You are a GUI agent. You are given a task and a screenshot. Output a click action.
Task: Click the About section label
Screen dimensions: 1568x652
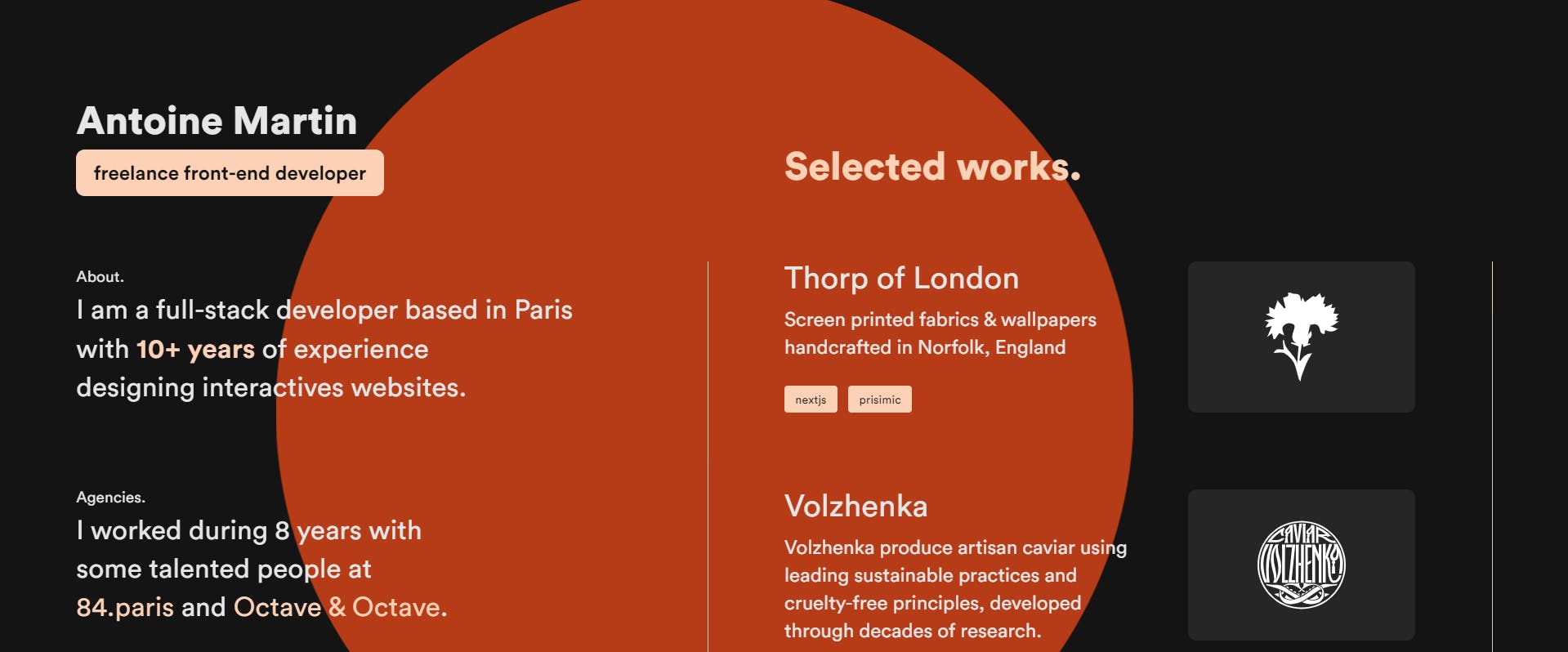(100, 277)
